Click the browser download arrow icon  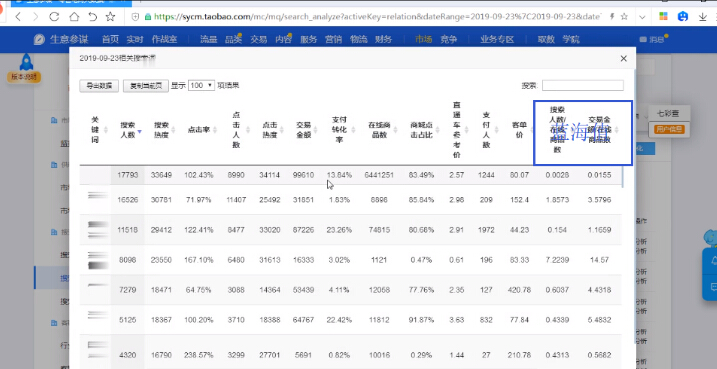click(x=703, y=17)
